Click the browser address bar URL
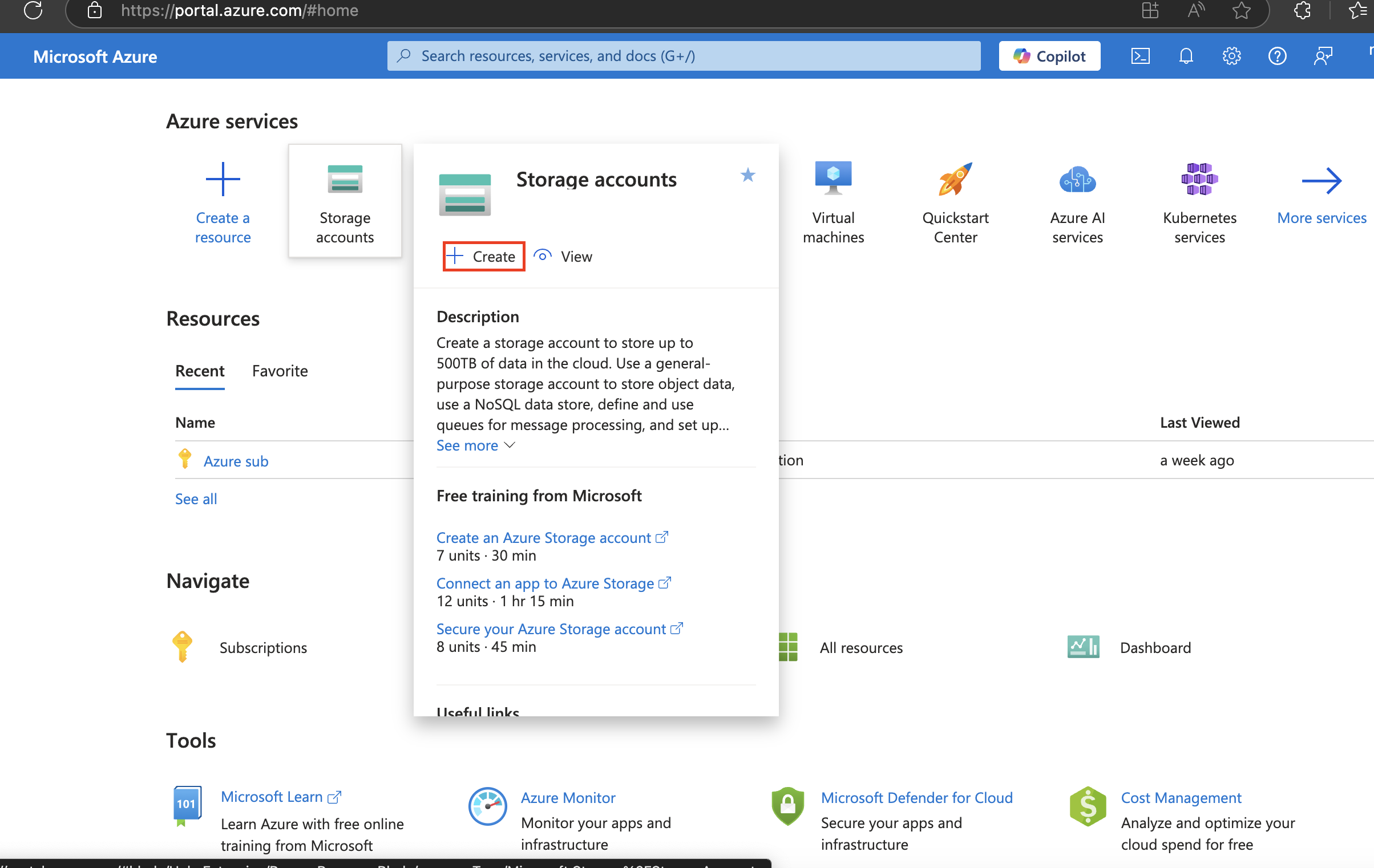Screen dimensions: 1374x868 (240, 10)
